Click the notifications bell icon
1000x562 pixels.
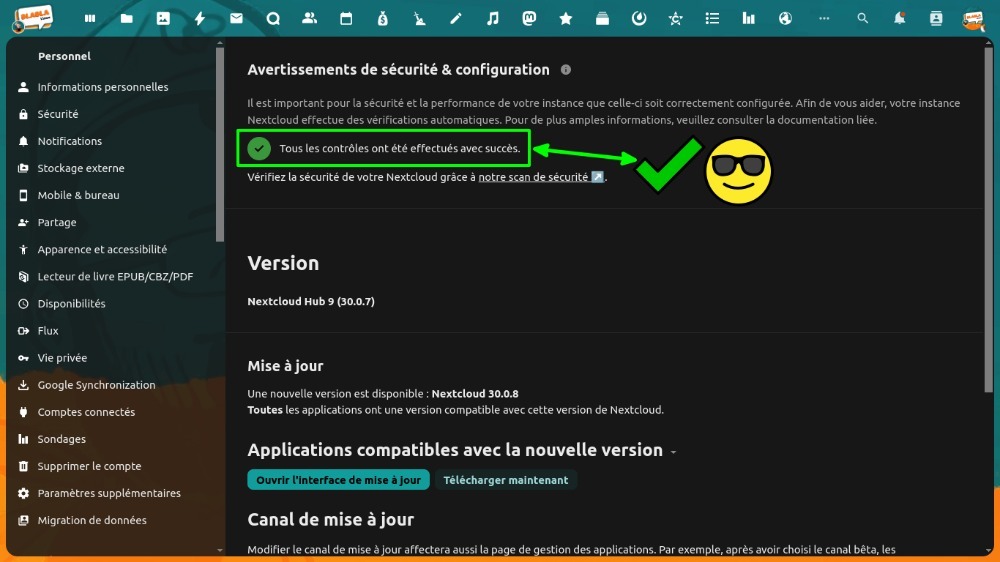[900, 18]
